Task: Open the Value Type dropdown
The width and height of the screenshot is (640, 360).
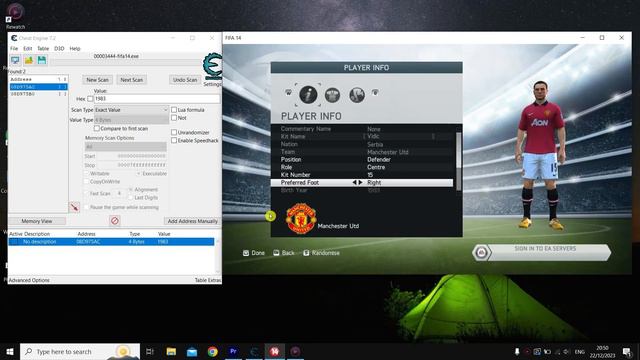Action: coord(131,120)
